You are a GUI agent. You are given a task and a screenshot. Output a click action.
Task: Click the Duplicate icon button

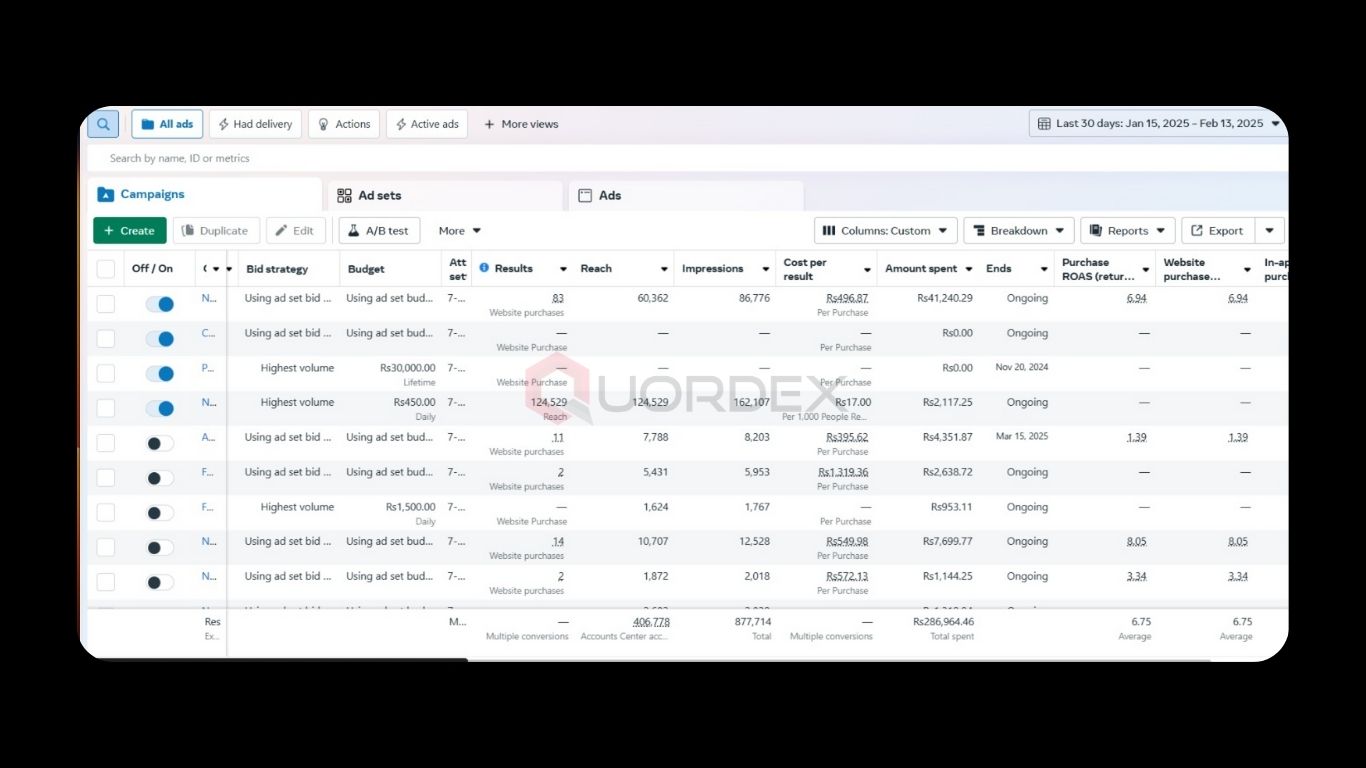[x=216, y=231]
